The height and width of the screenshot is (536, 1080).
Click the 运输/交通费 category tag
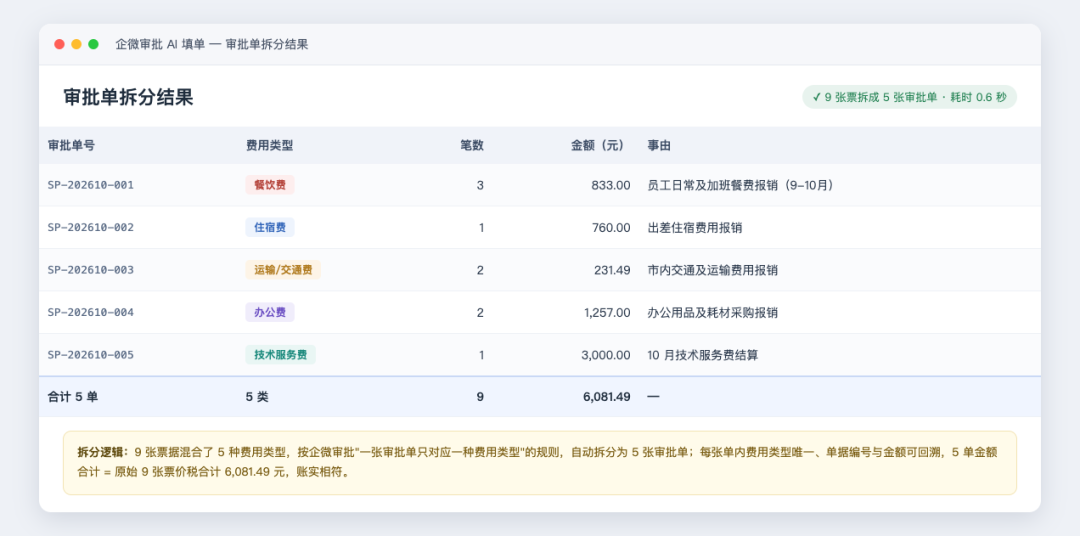[283, 270]
